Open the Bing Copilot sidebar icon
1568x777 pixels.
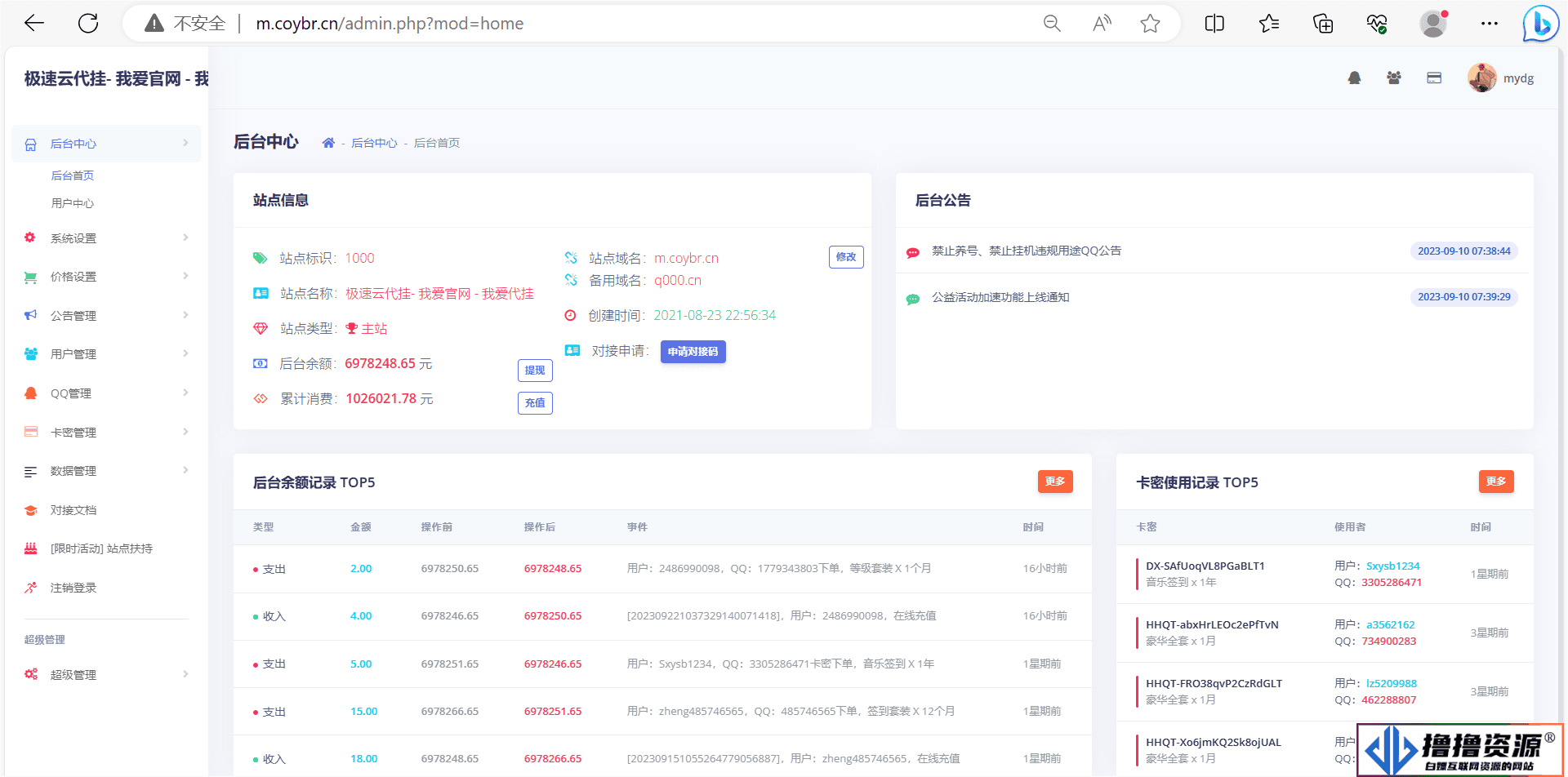1541,24
